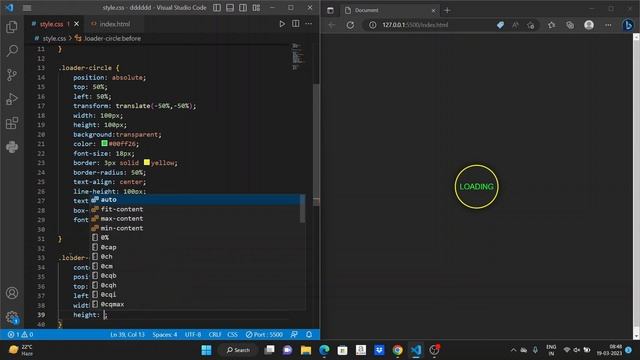This screenshot has height=360, width=640.
Task: Open a new tab in Edge
Action: [447, 10]
